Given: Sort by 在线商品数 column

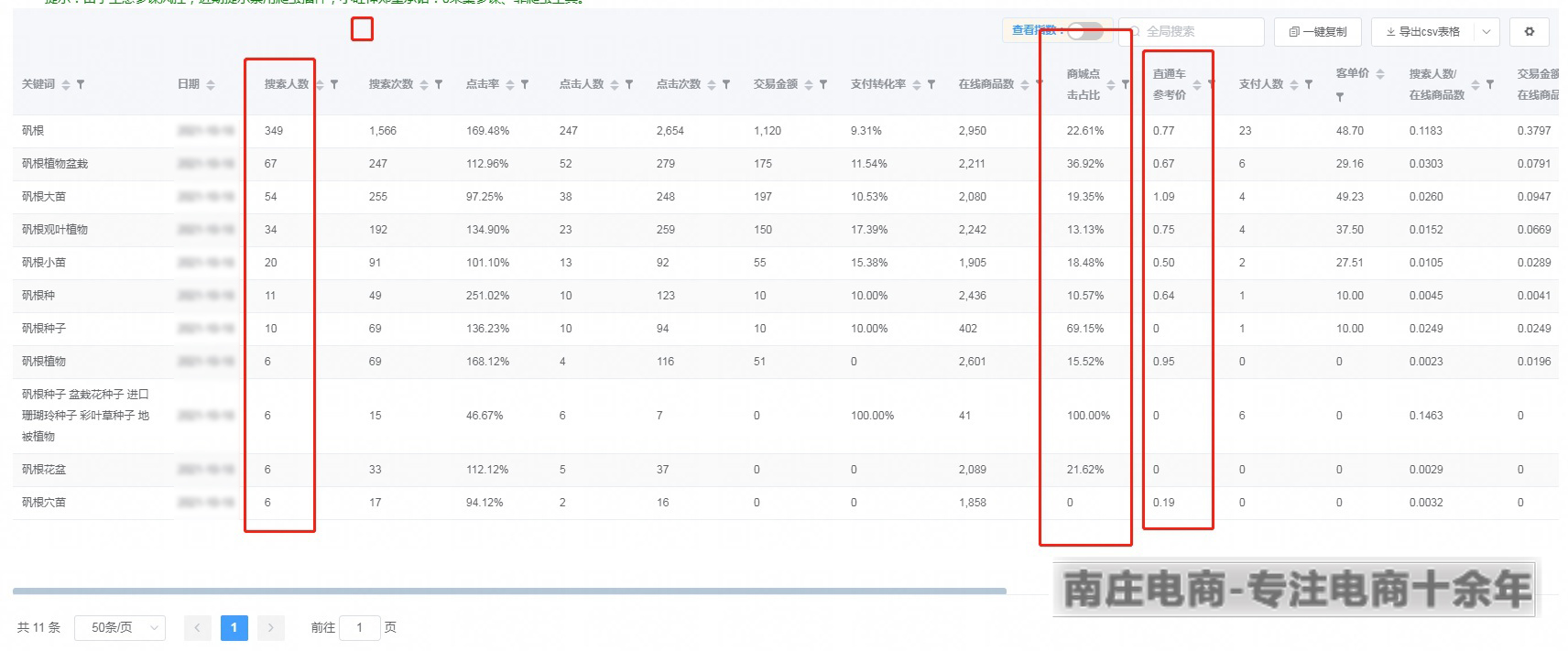Looking at the screenshot, I should click(x=1025, y=84).
